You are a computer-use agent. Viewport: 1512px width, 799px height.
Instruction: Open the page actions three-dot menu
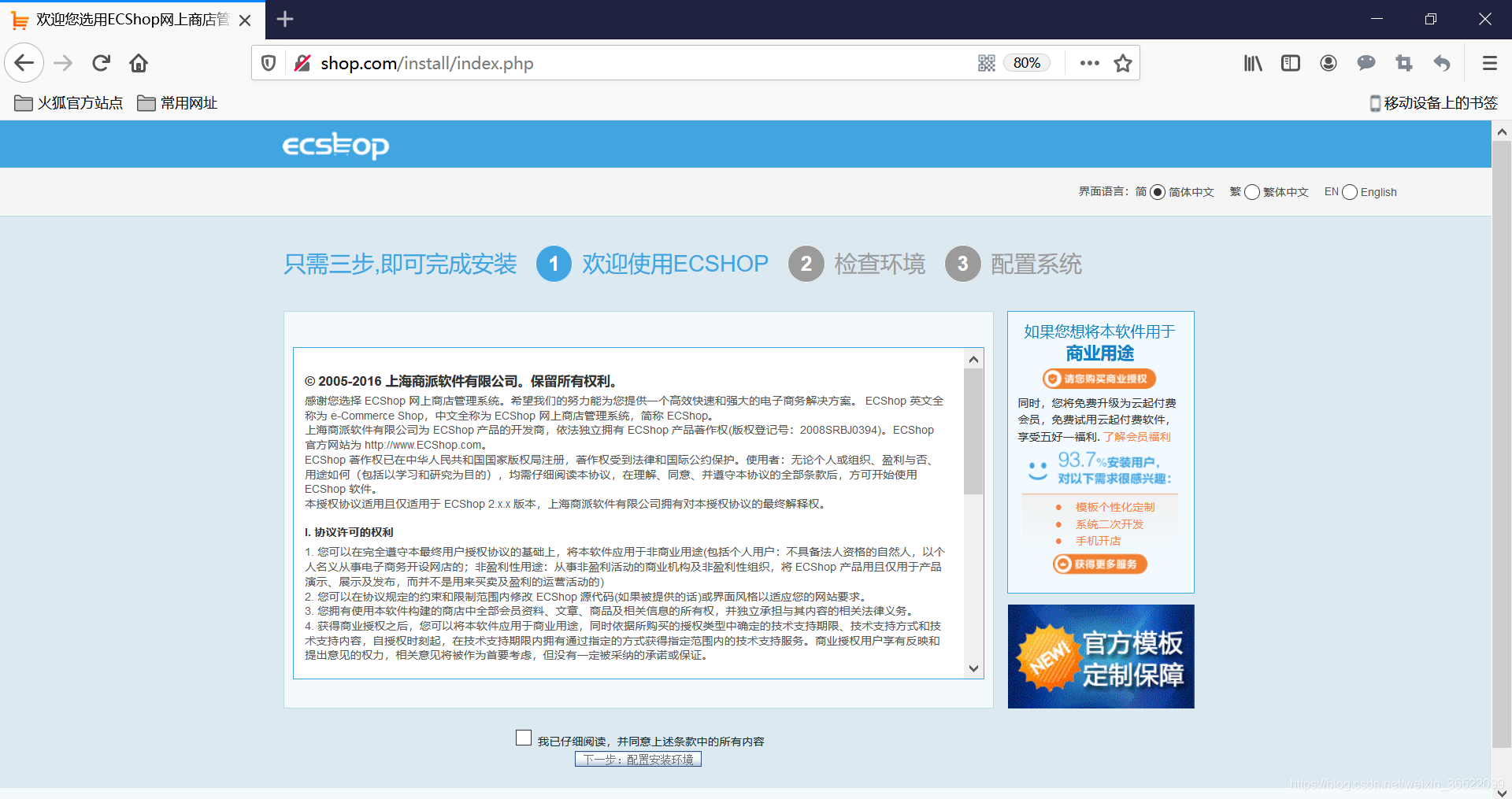pos(1090,63)
